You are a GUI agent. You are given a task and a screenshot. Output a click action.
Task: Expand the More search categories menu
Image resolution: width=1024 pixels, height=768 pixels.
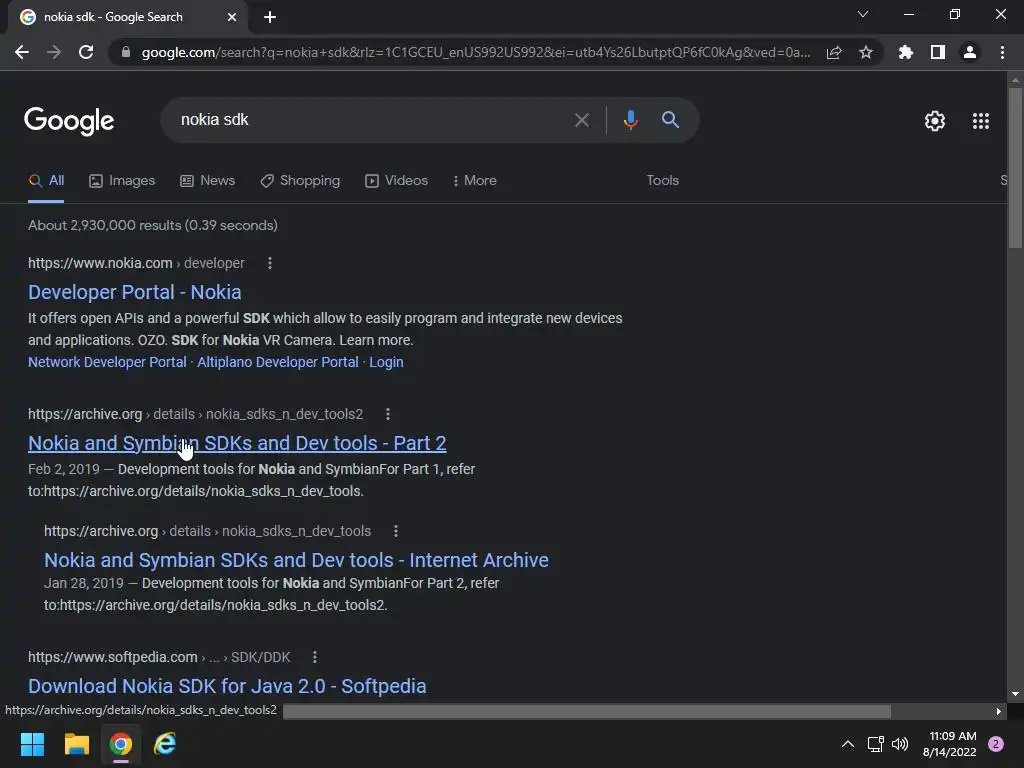click(x=475, y=181)
